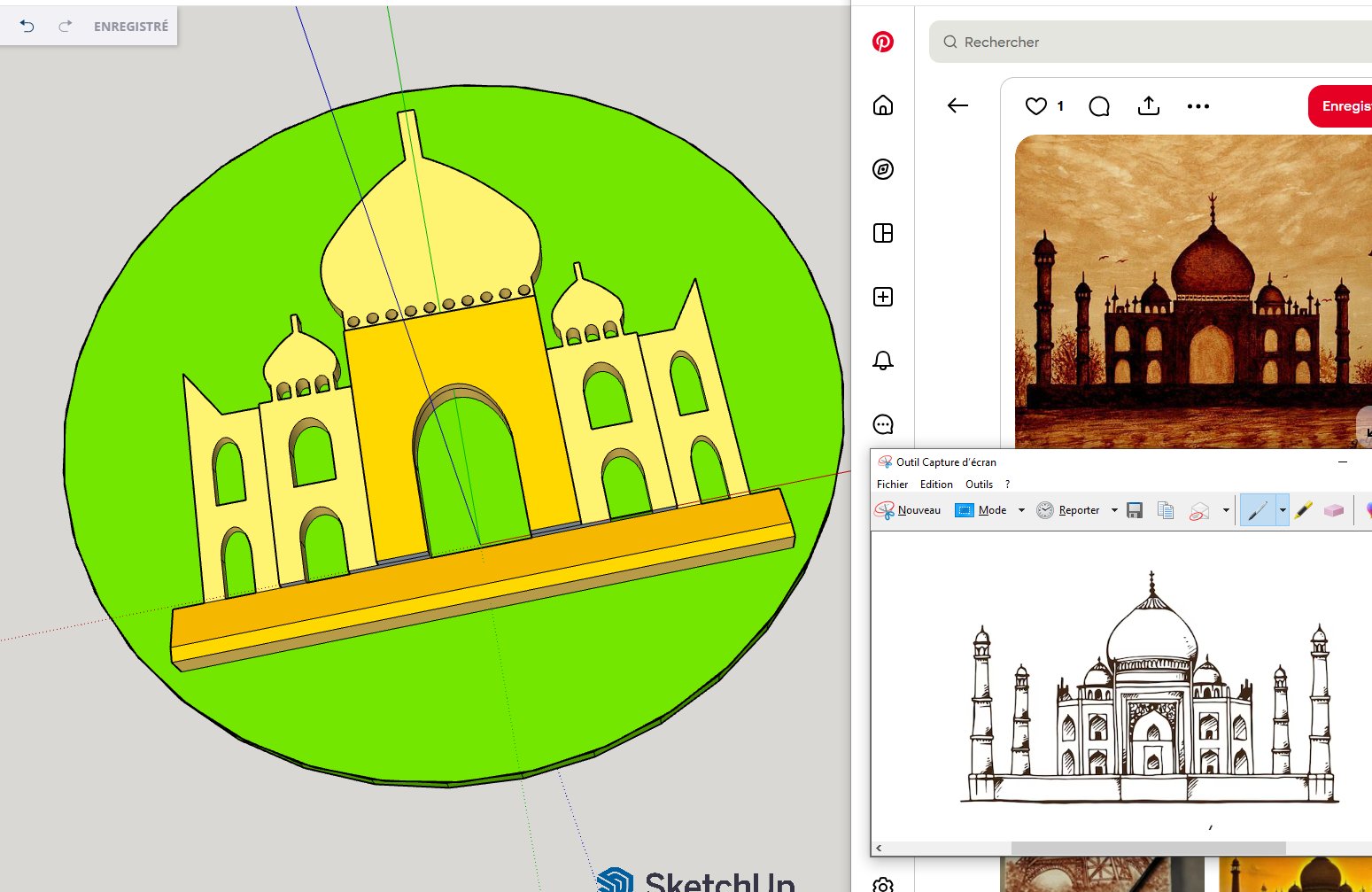Open the pen color dropdown arrow
1372x892 pixels.
(1282, 510)
